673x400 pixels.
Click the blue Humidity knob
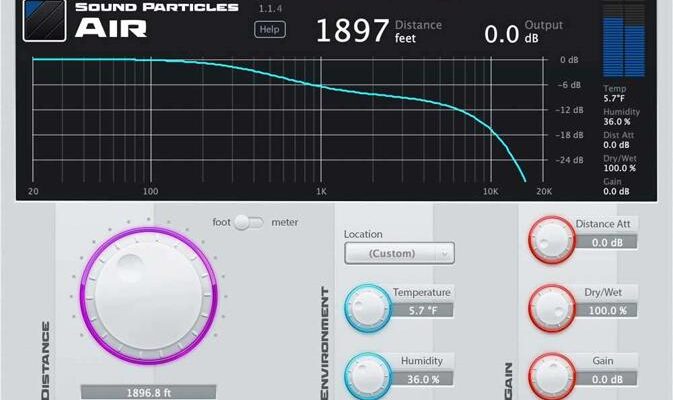(x=367, y=373)
